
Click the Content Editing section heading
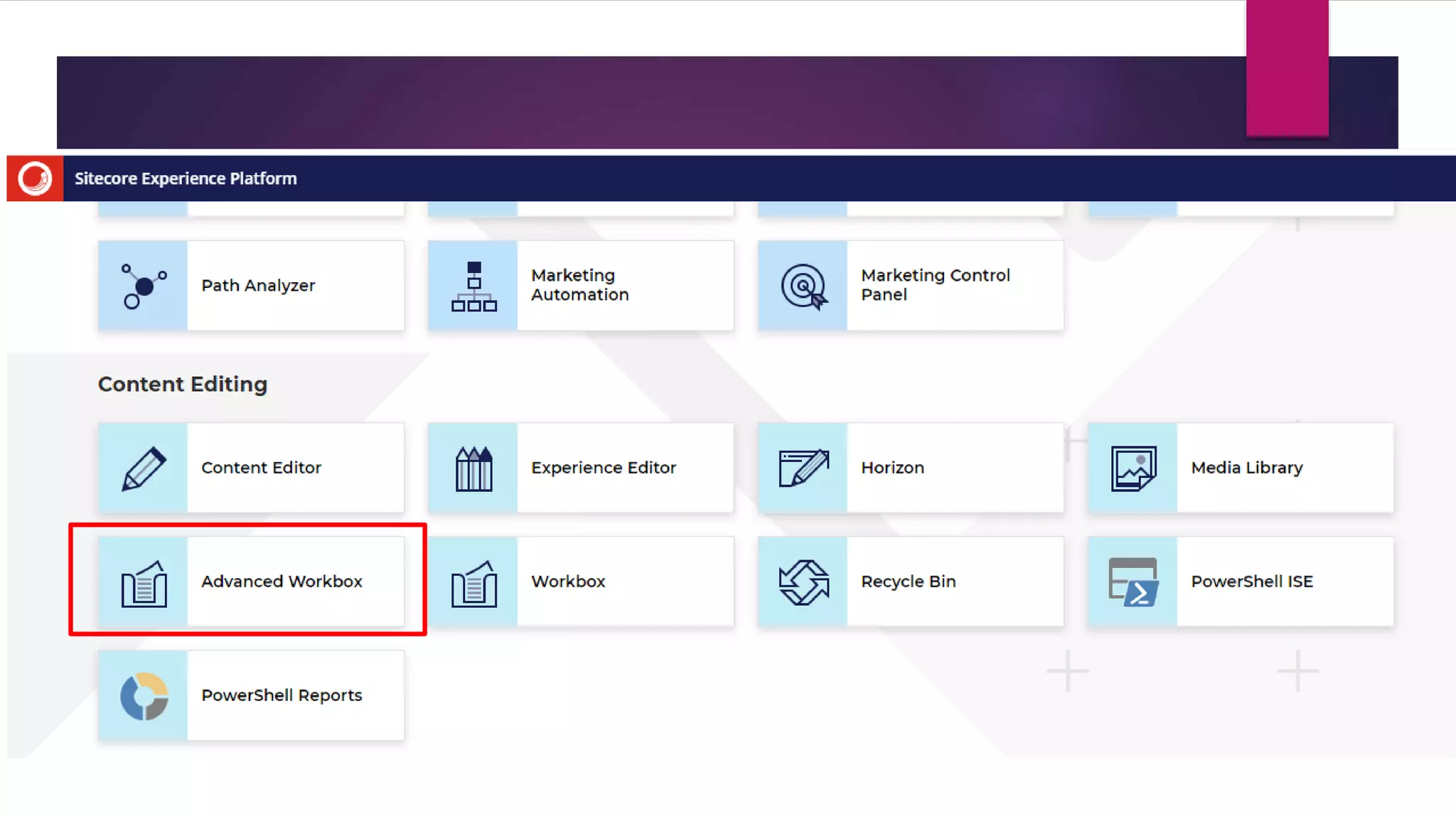coord(183,384)
